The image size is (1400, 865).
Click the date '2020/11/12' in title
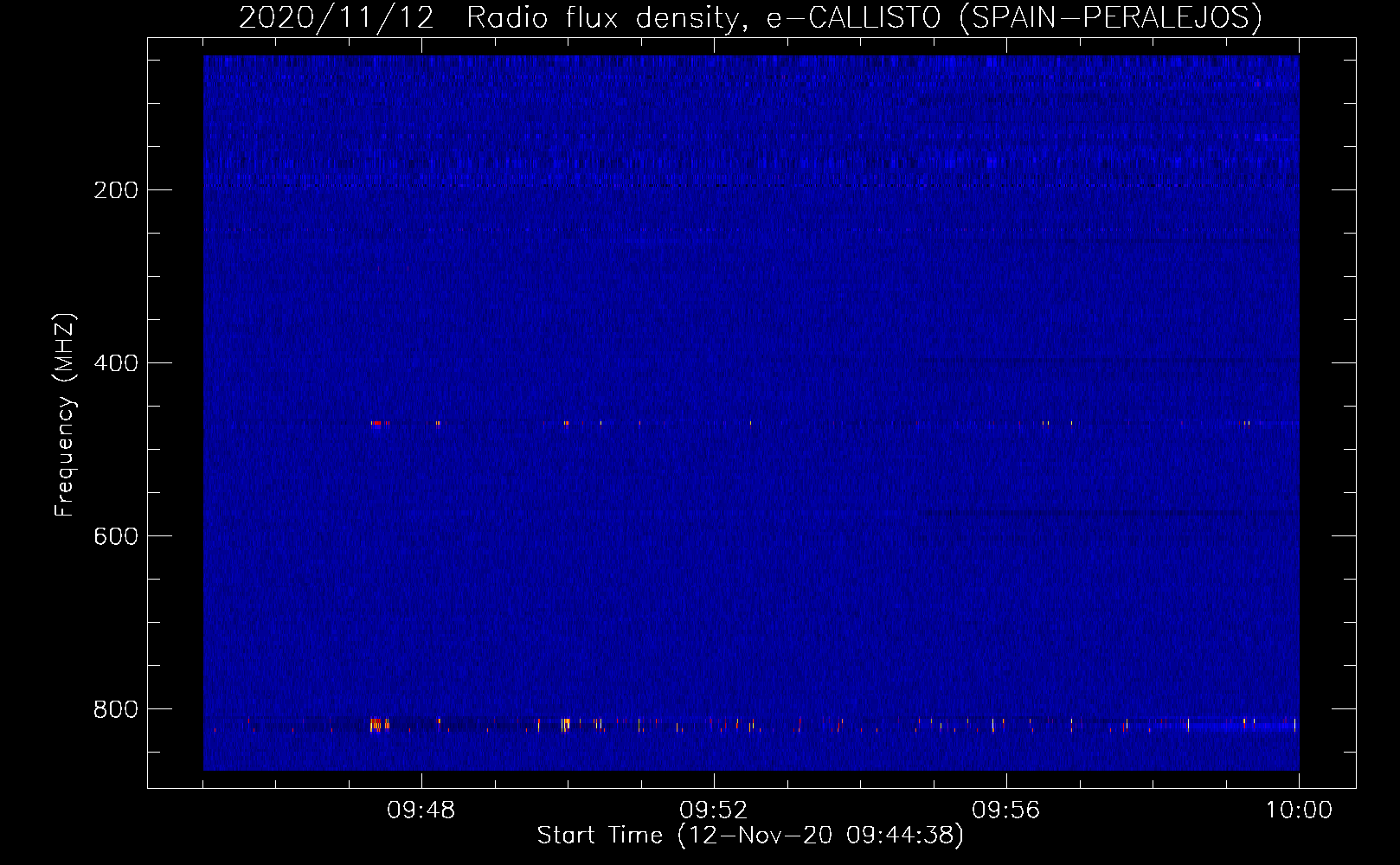[336, 17]
